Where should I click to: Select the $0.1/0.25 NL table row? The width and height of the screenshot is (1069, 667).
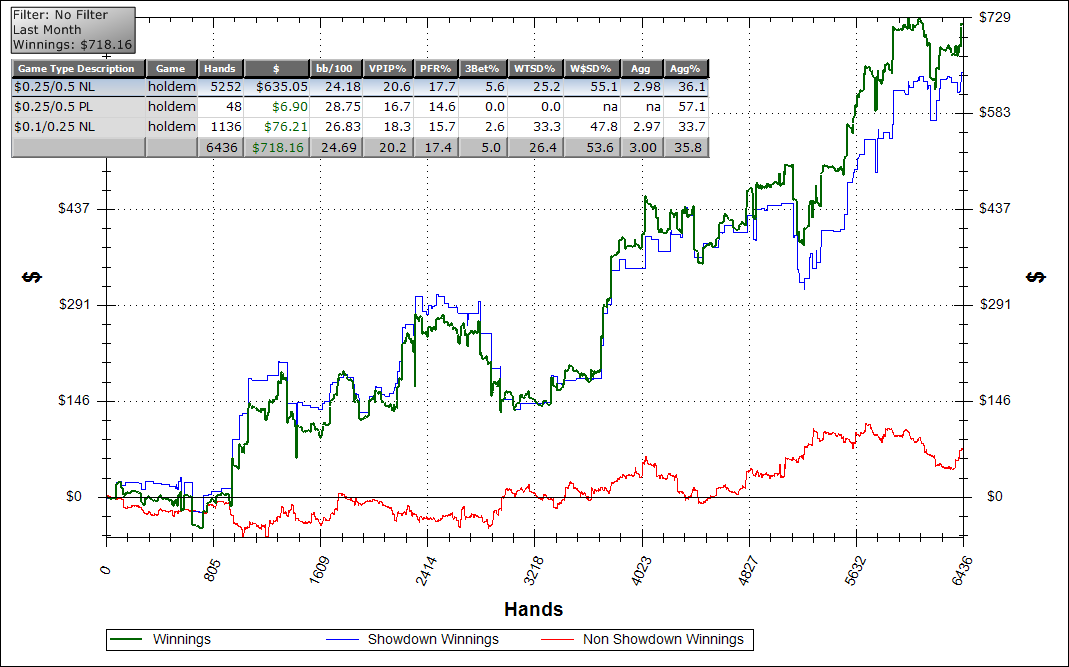pos(77,126)
